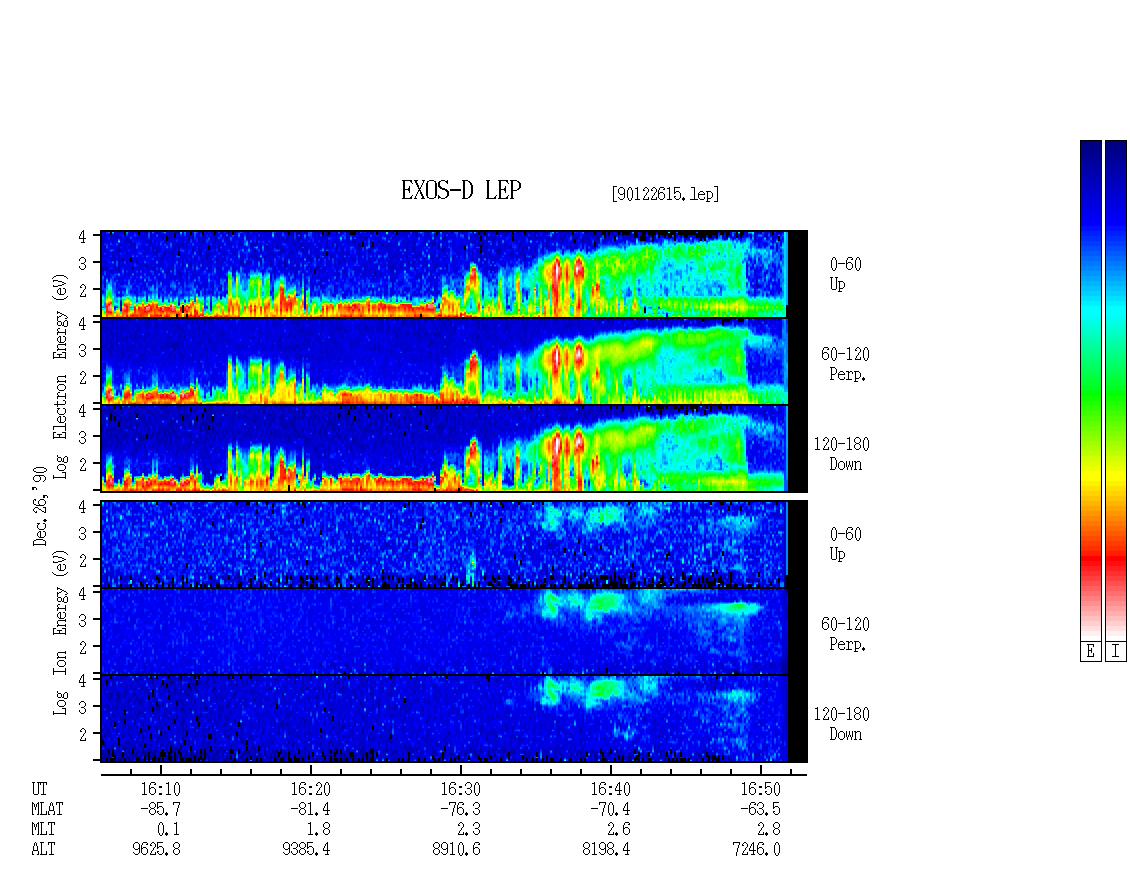This screenshot has width=1130, height=875.
Task: Select the 60-120 Perp. label beside electron panels
Action: click(x=845, y=364)
